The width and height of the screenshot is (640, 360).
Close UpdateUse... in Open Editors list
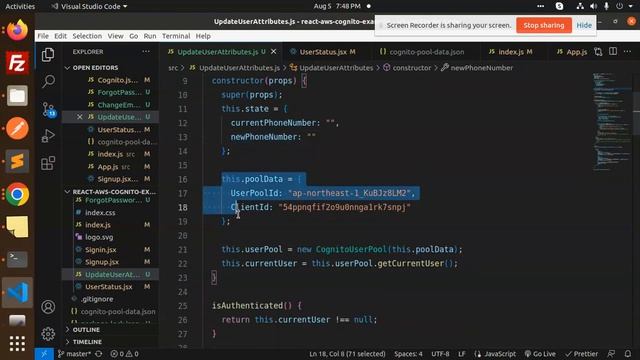80,117
